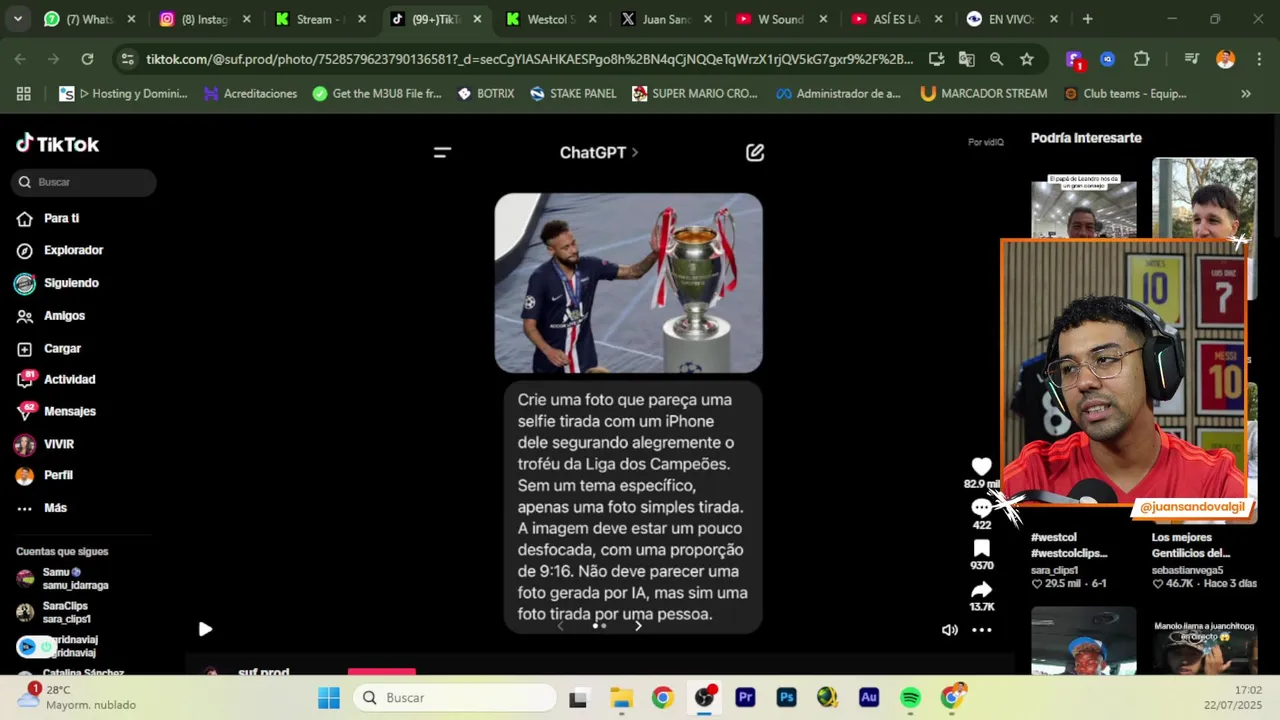This screenshot has width=1280, height=720.
Task: Show more bookmarks chevron
Action: pos(1246,94)
